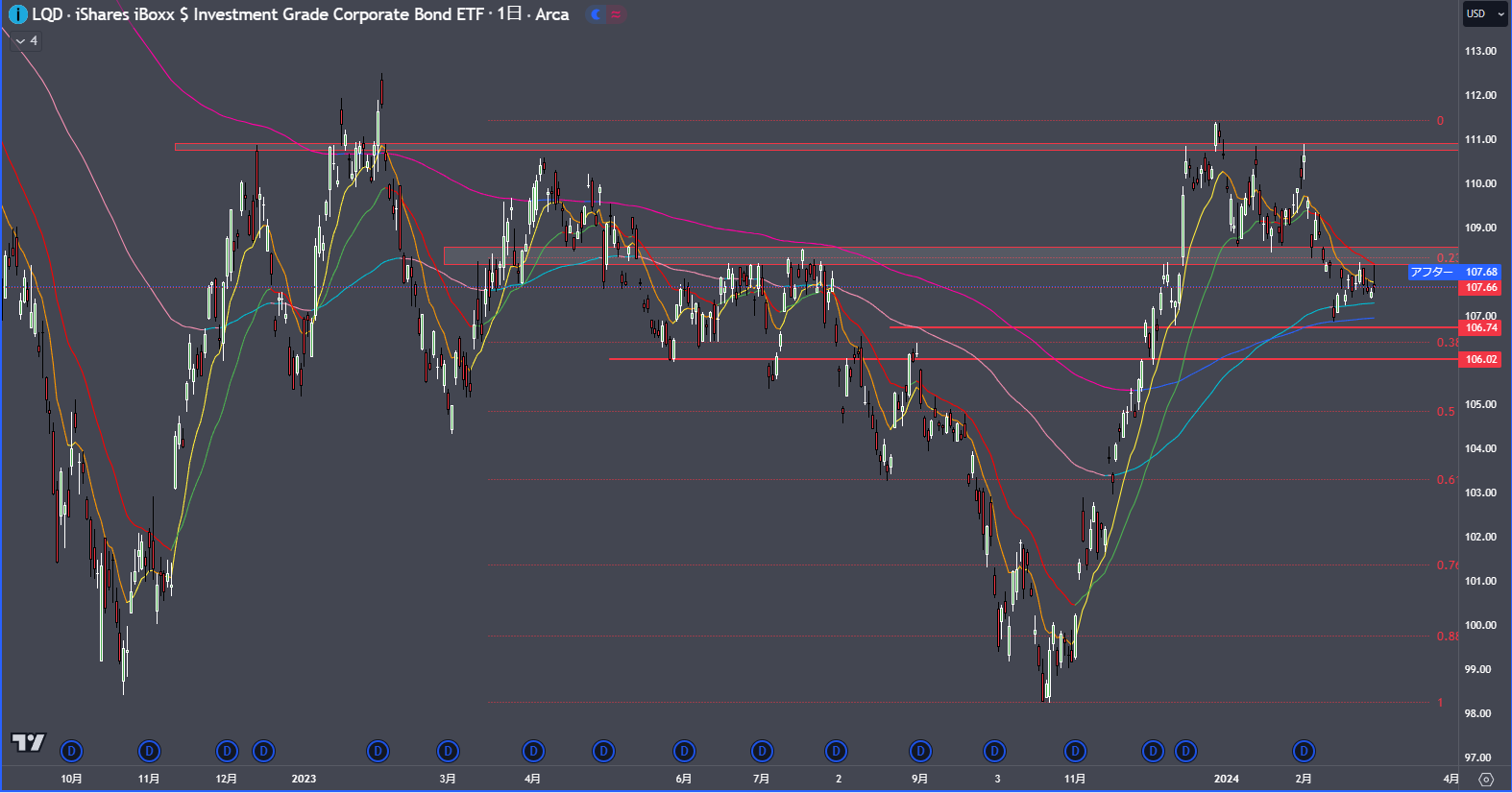Open the dividend marker above 2月
Screen dimensions: 1512x793
1304,751
